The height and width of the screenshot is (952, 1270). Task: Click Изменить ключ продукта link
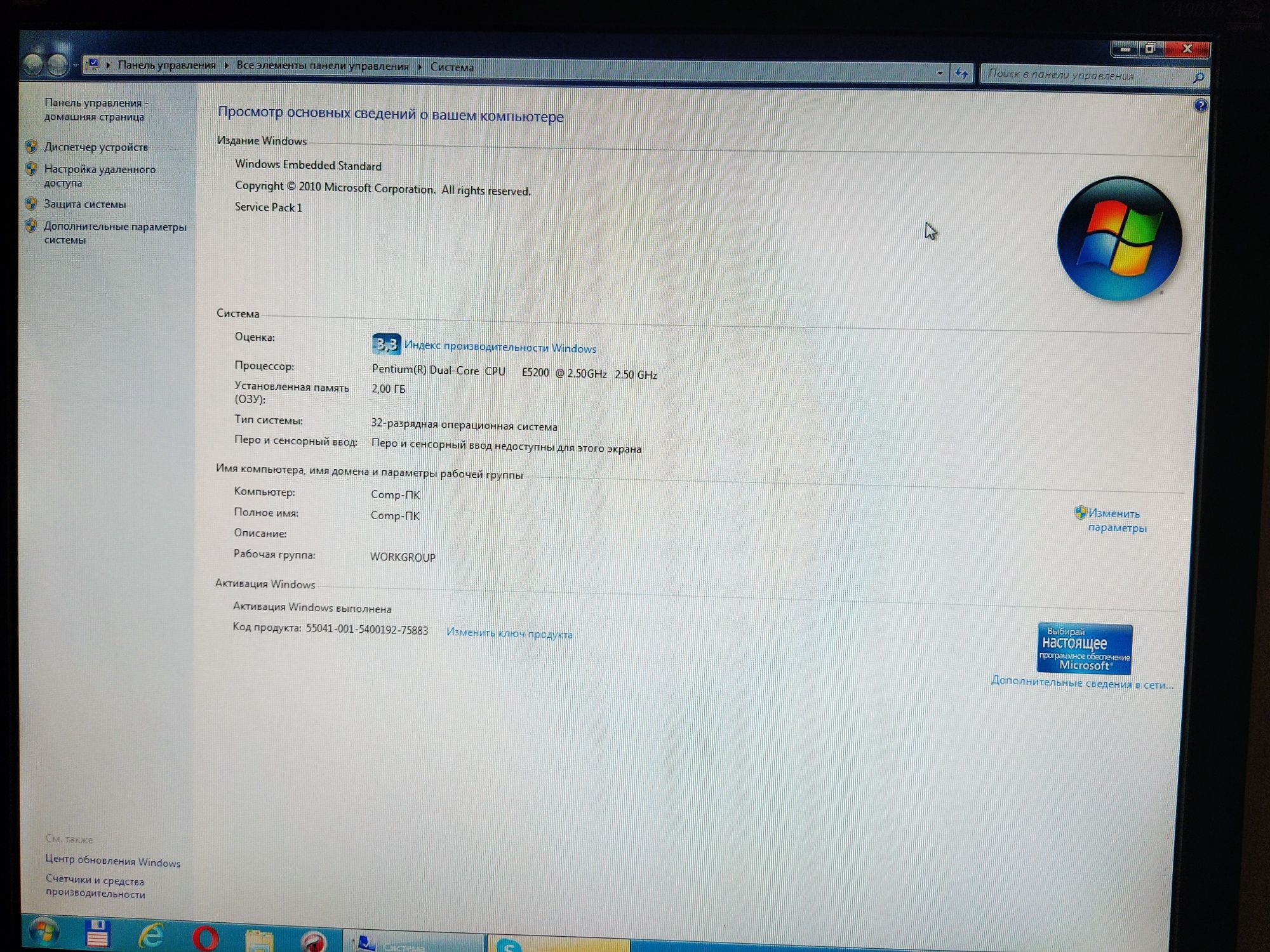click(509, 633)
